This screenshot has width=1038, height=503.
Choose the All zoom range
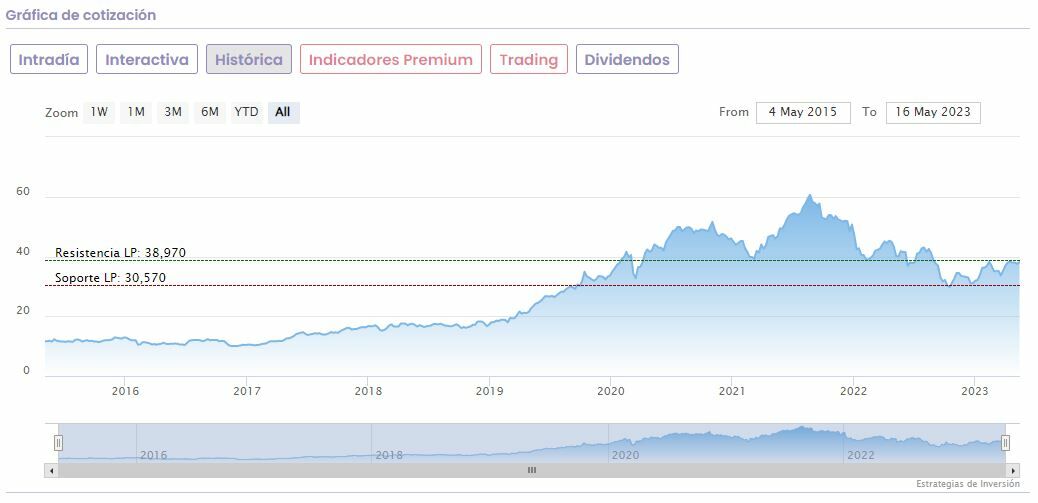tap(283, 112)
